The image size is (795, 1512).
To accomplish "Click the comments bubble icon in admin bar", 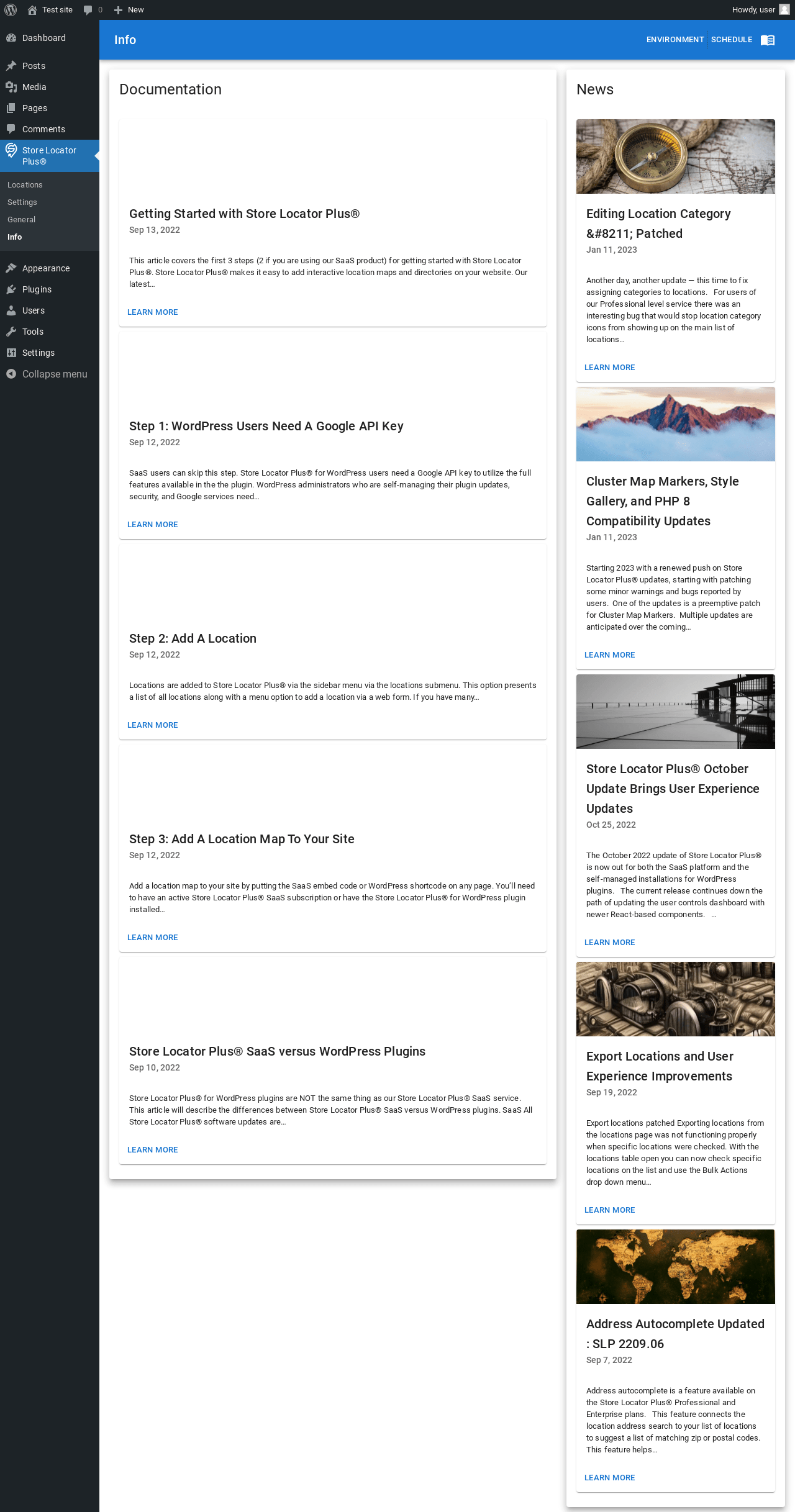I will (x=88, y=10).
